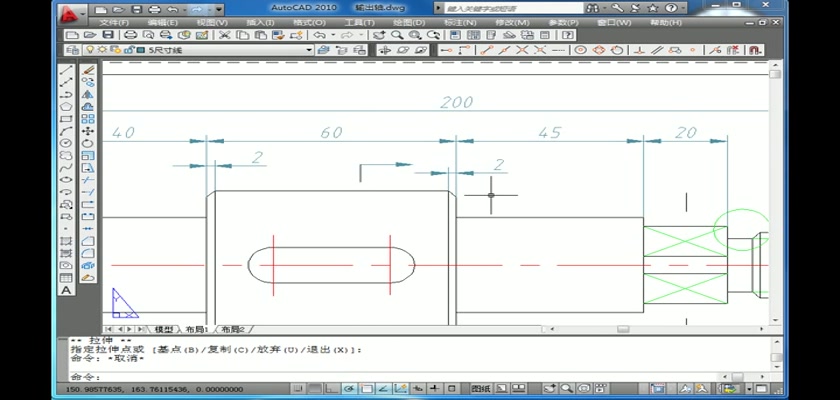This screenshot has width=840, height=400.
Task: Click the Snap to Intersection icon
Action: [522, 50]
